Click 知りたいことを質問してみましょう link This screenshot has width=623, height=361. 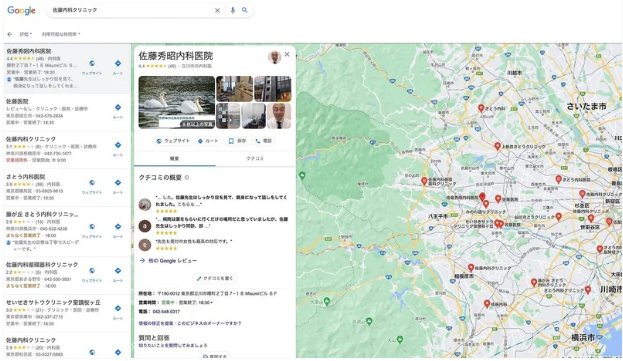pos(173,346)
